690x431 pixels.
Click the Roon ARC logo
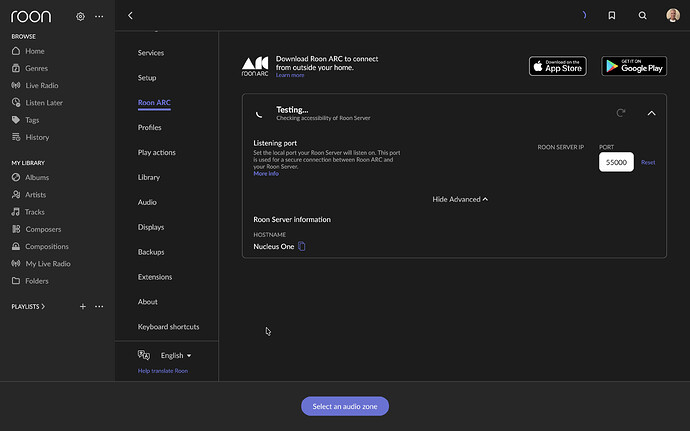click(x=255, y=66)
